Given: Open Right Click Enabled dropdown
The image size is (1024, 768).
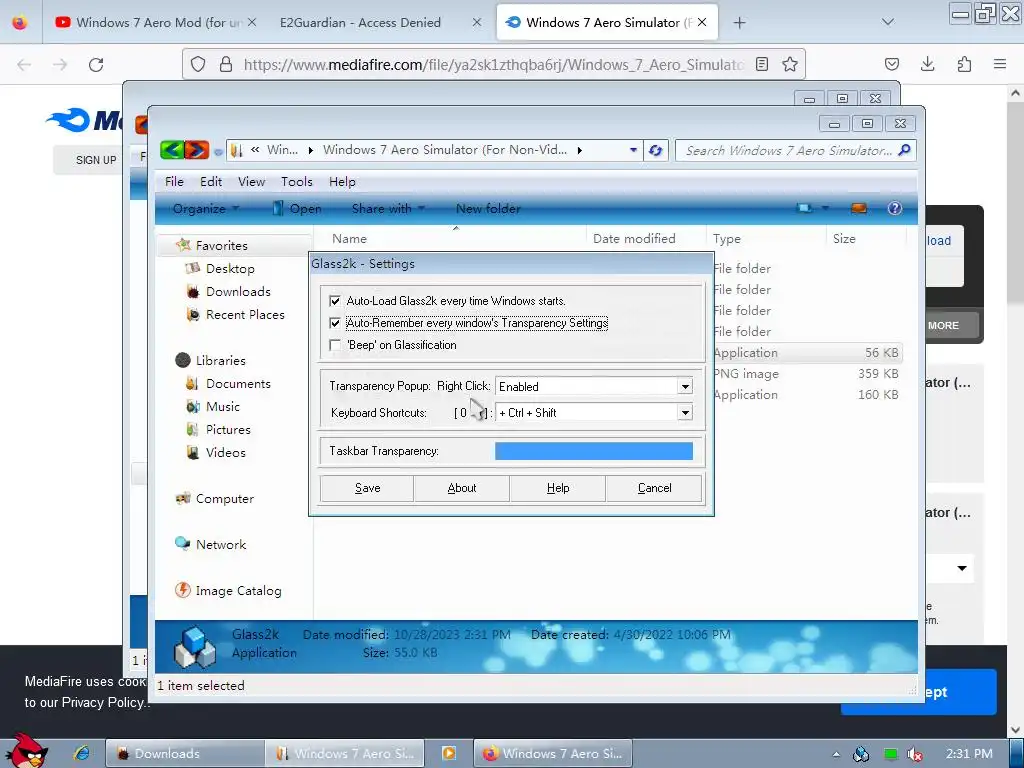Looking at the screenshot, I should (685, 387).
